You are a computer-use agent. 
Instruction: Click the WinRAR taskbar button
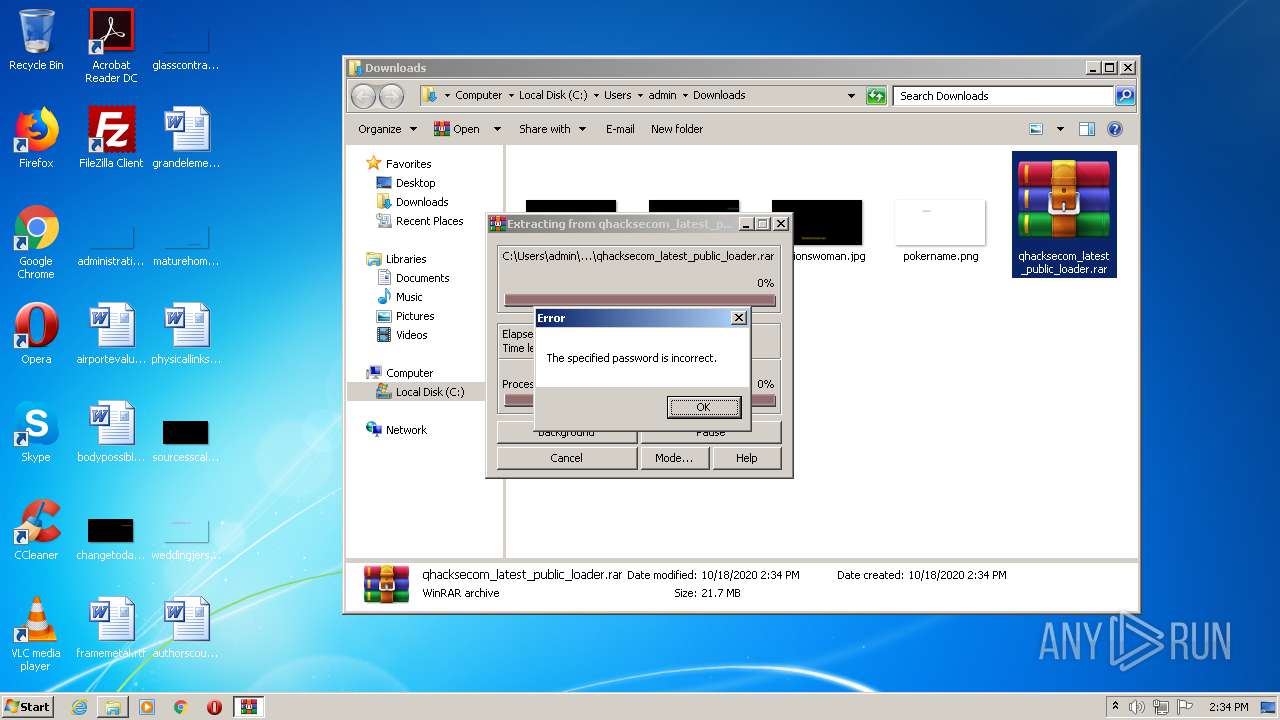(x=248, y=707)
